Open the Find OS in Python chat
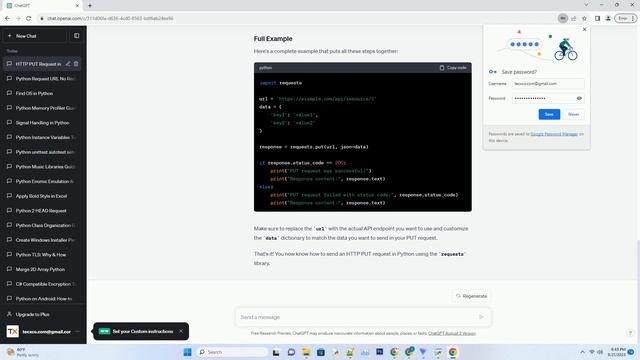This screenshot has width=640, height=360. 42,93
